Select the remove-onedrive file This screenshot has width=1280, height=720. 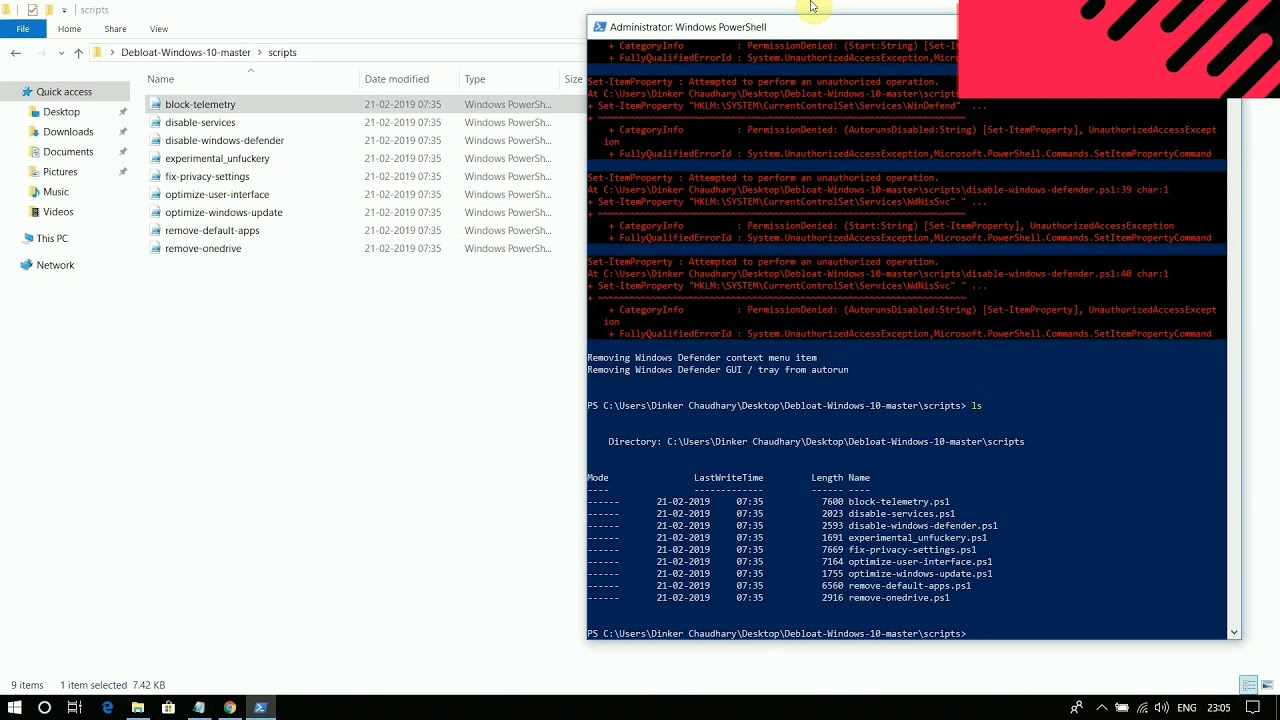pyautogui.click(x=203, y=248)
